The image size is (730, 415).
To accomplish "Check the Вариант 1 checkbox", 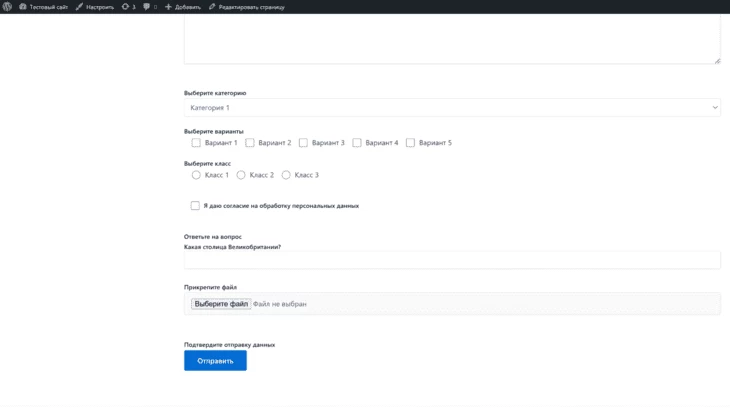I will (x=196, y=143).
